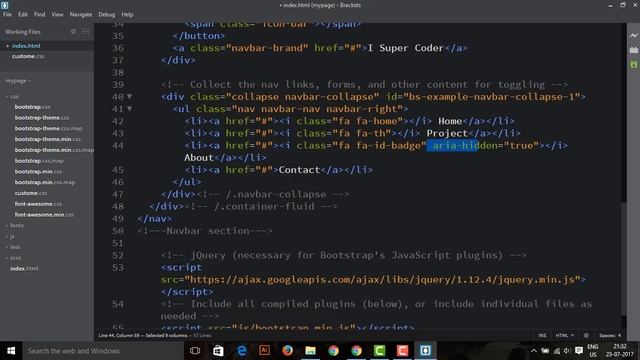Open the View menu
This screenshot has width=640, height=360.
pyautogui.click(x=57, y=14)
